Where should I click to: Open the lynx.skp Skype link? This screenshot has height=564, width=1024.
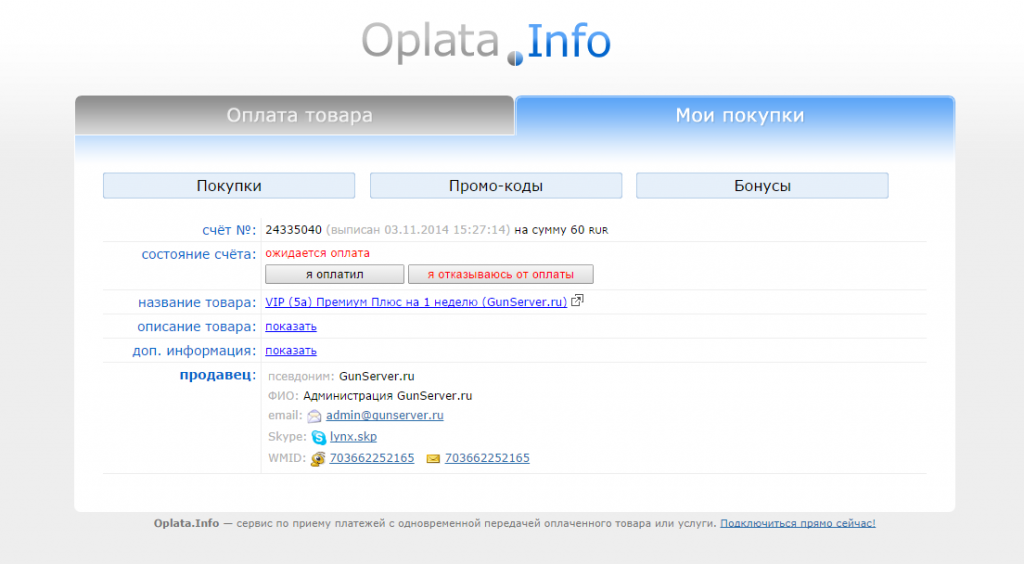tap(353, 437)
